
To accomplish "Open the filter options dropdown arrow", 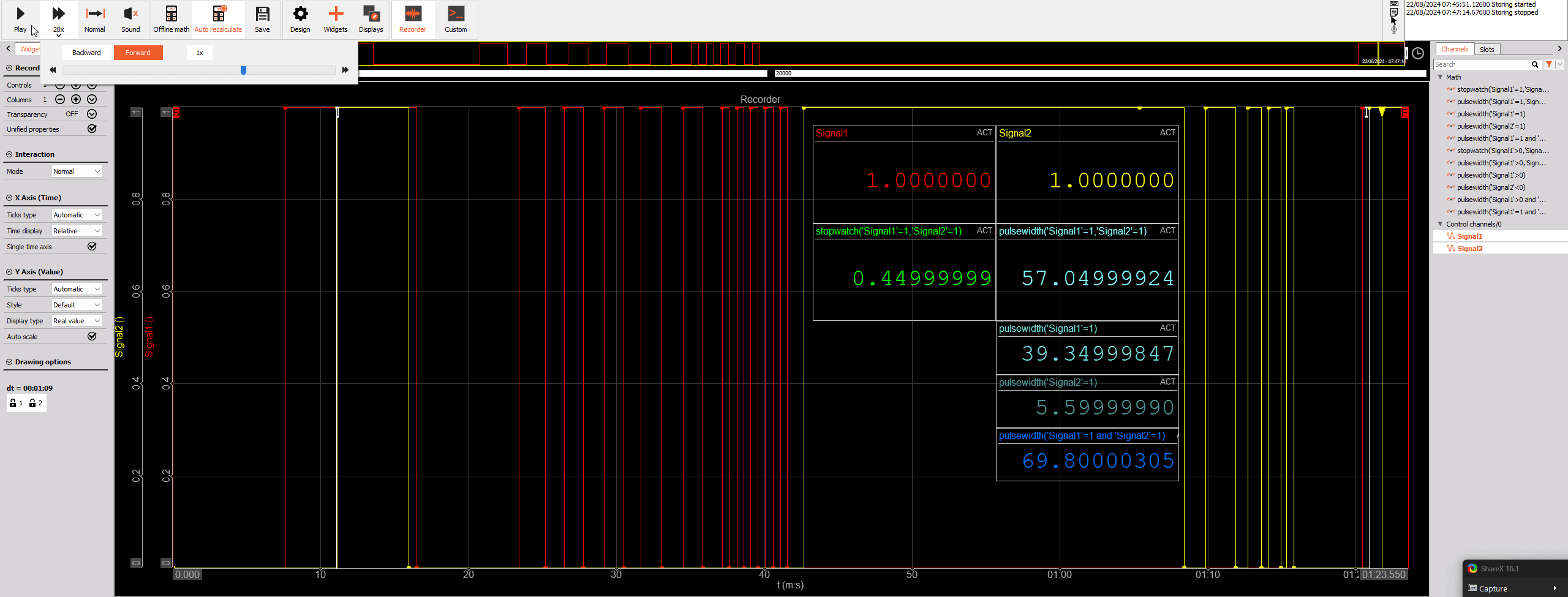I will 1559,64.
